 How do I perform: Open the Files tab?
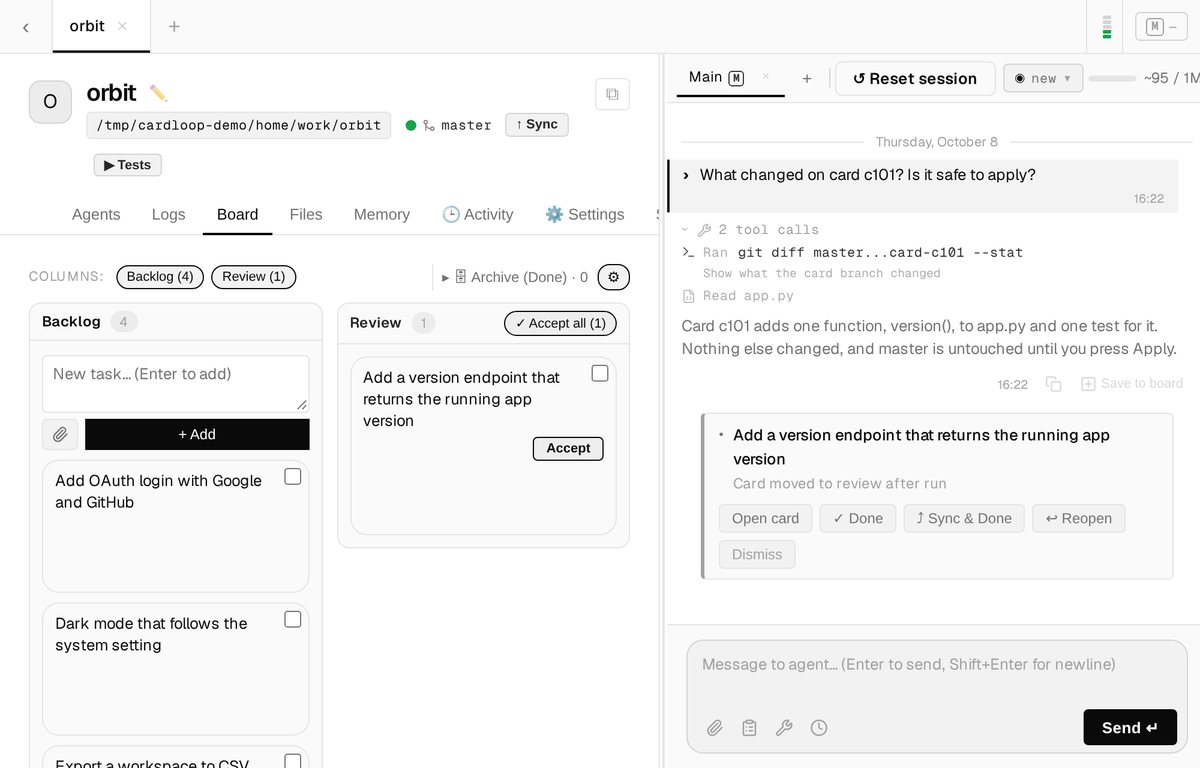point(306,214)
